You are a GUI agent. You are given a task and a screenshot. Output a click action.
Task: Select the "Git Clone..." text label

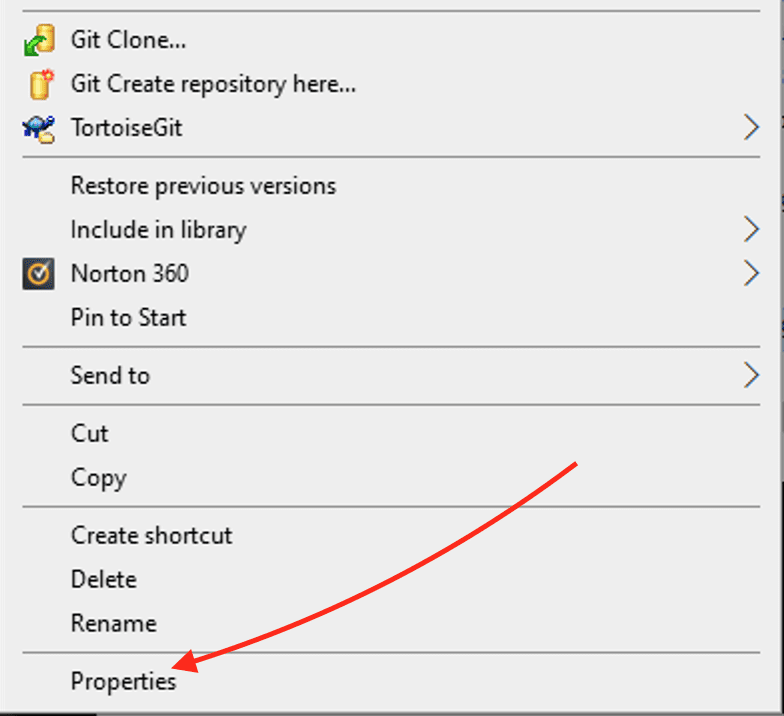pos(128,40)
